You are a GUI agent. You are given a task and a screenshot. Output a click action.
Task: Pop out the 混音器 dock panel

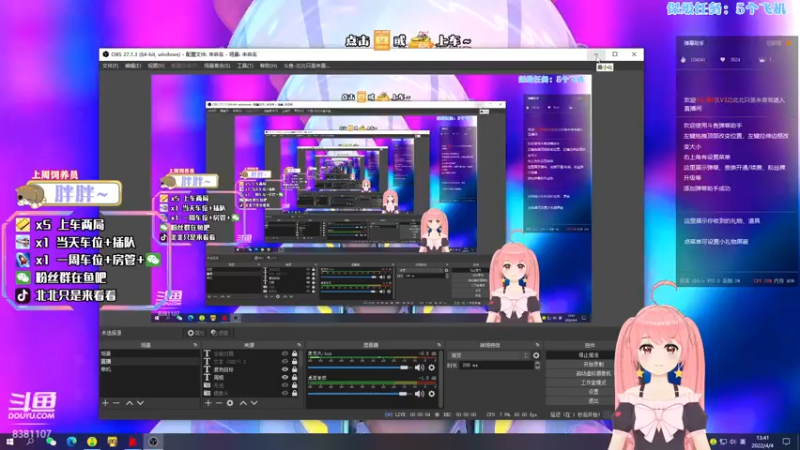tap(439, 345)
